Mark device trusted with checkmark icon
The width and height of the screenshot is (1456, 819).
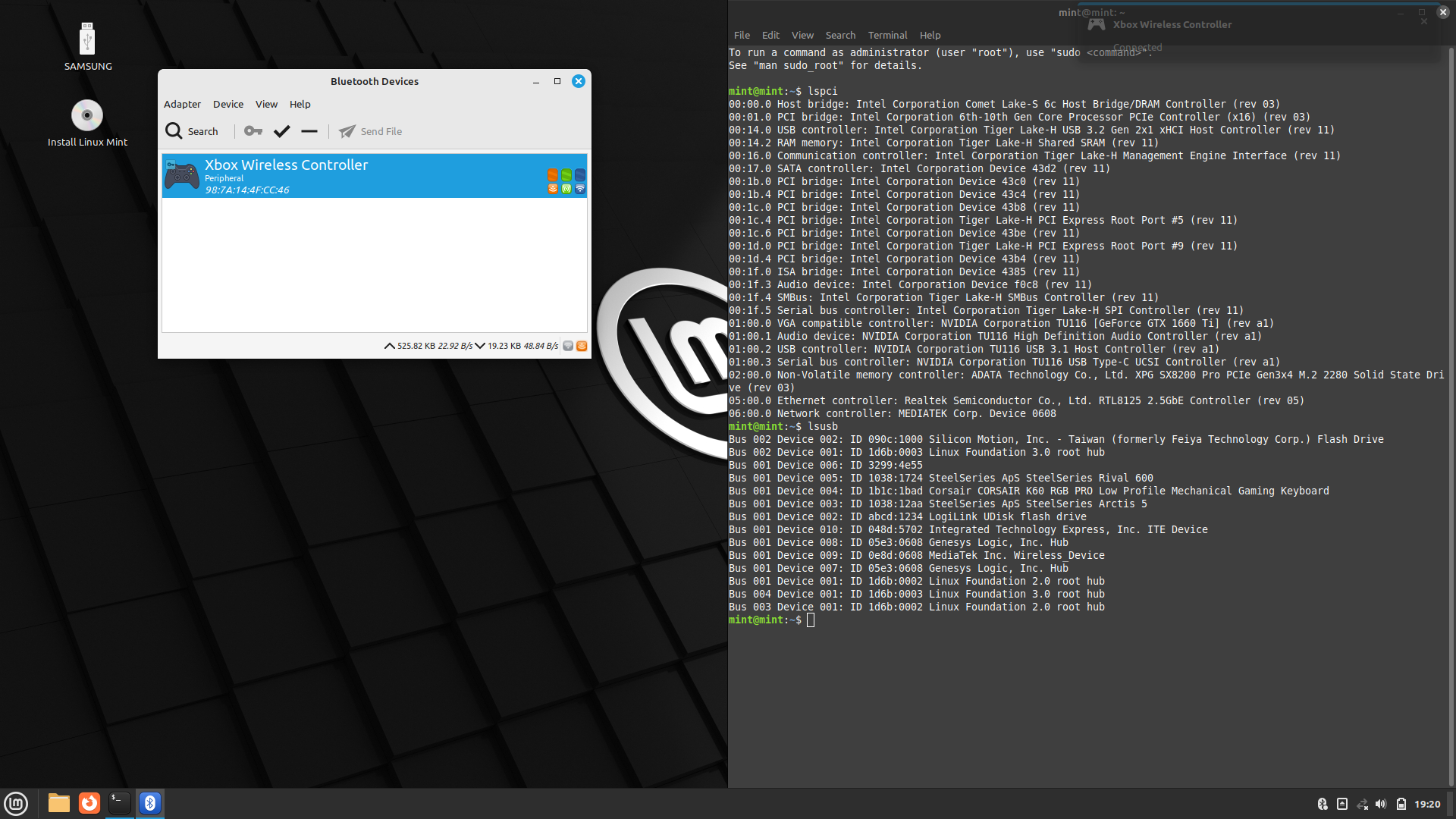[x=282, y=131]
